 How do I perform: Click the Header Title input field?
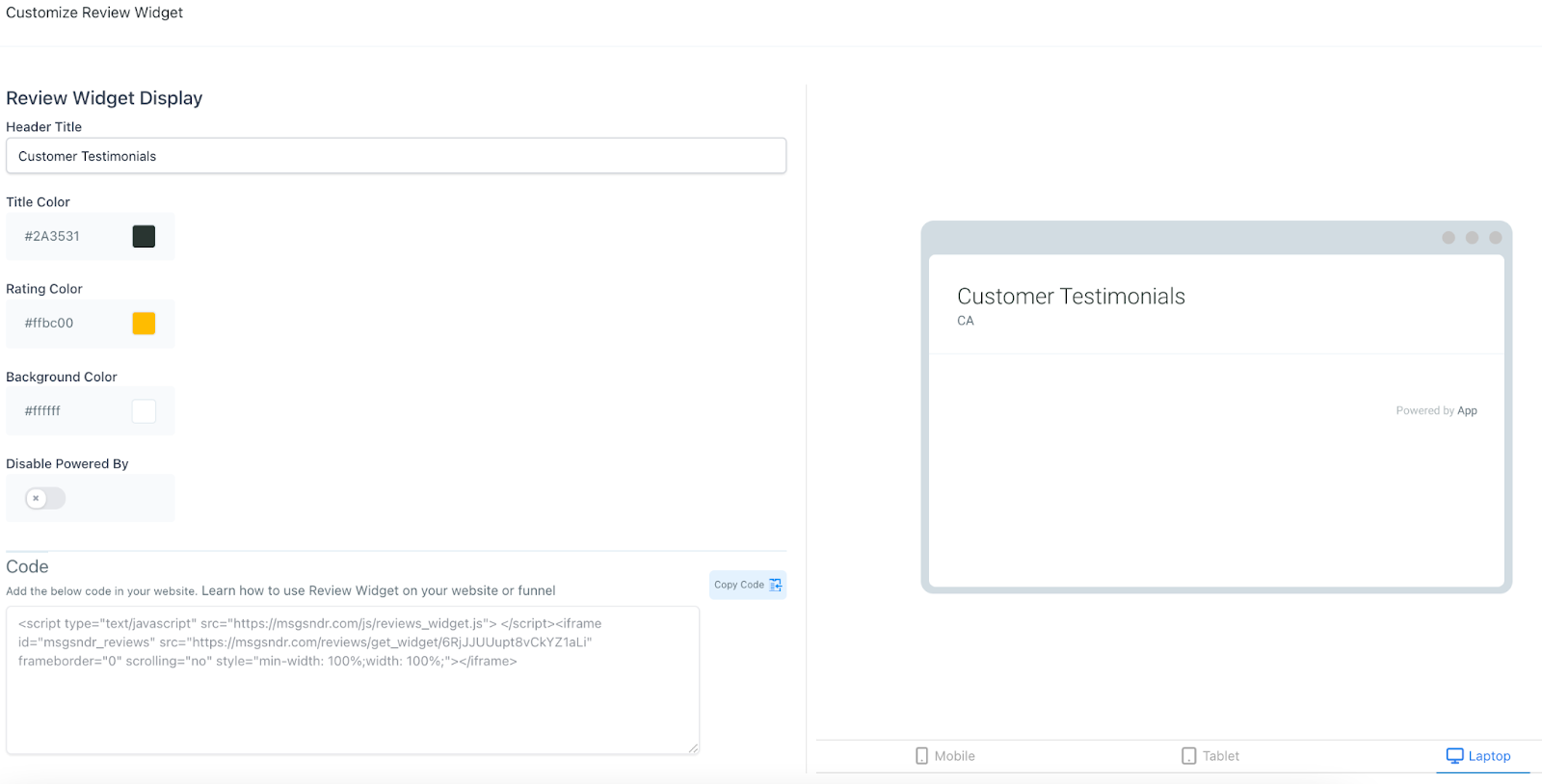click(395, 156)
